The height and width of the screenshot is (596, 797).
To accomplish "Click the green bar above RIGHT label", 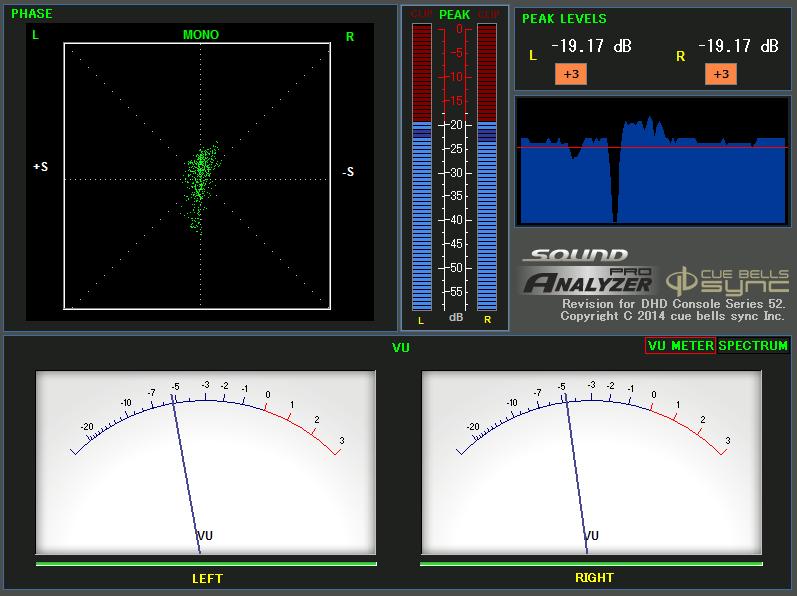I will pyautogui.click(x=594, y=564).
